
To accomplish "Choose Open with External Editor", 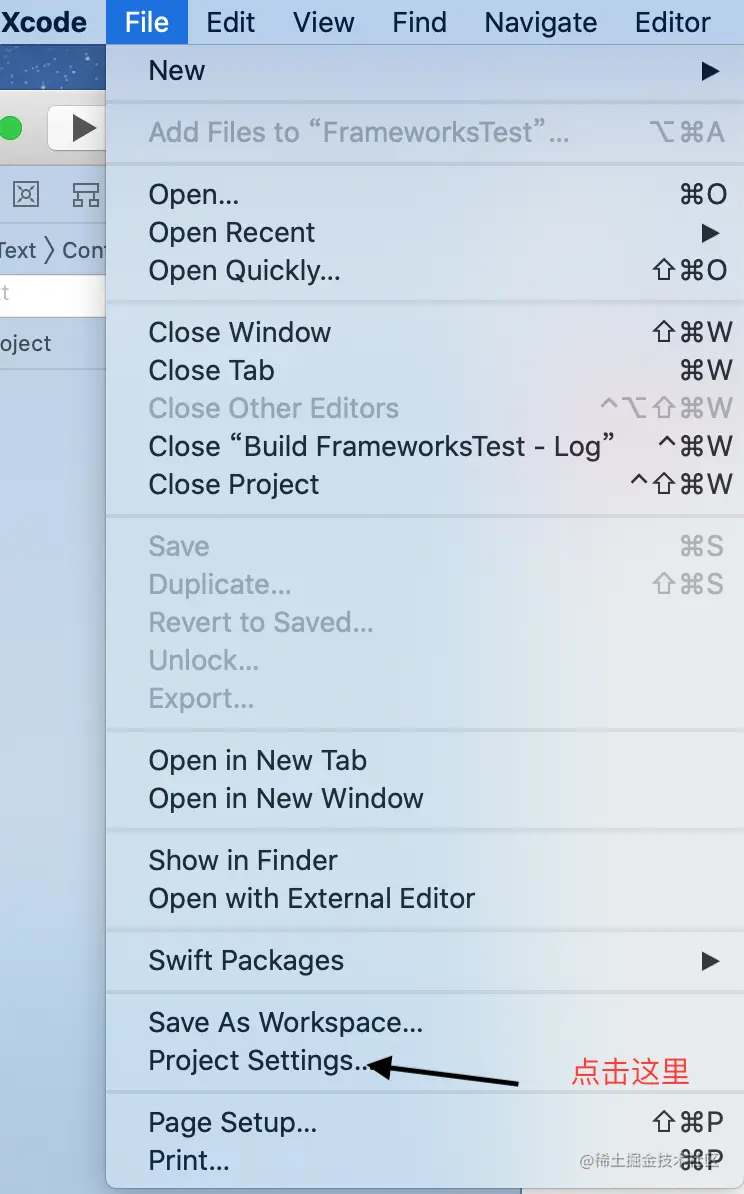I will point(311,899).
